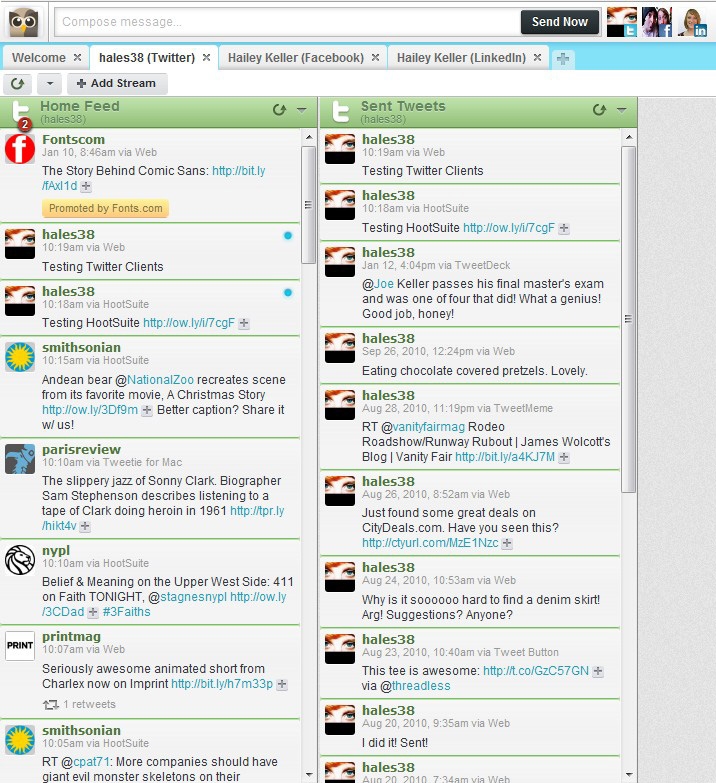
Task: Close the Hailey Keller (LinkedIn) tab
Action: 537,58
